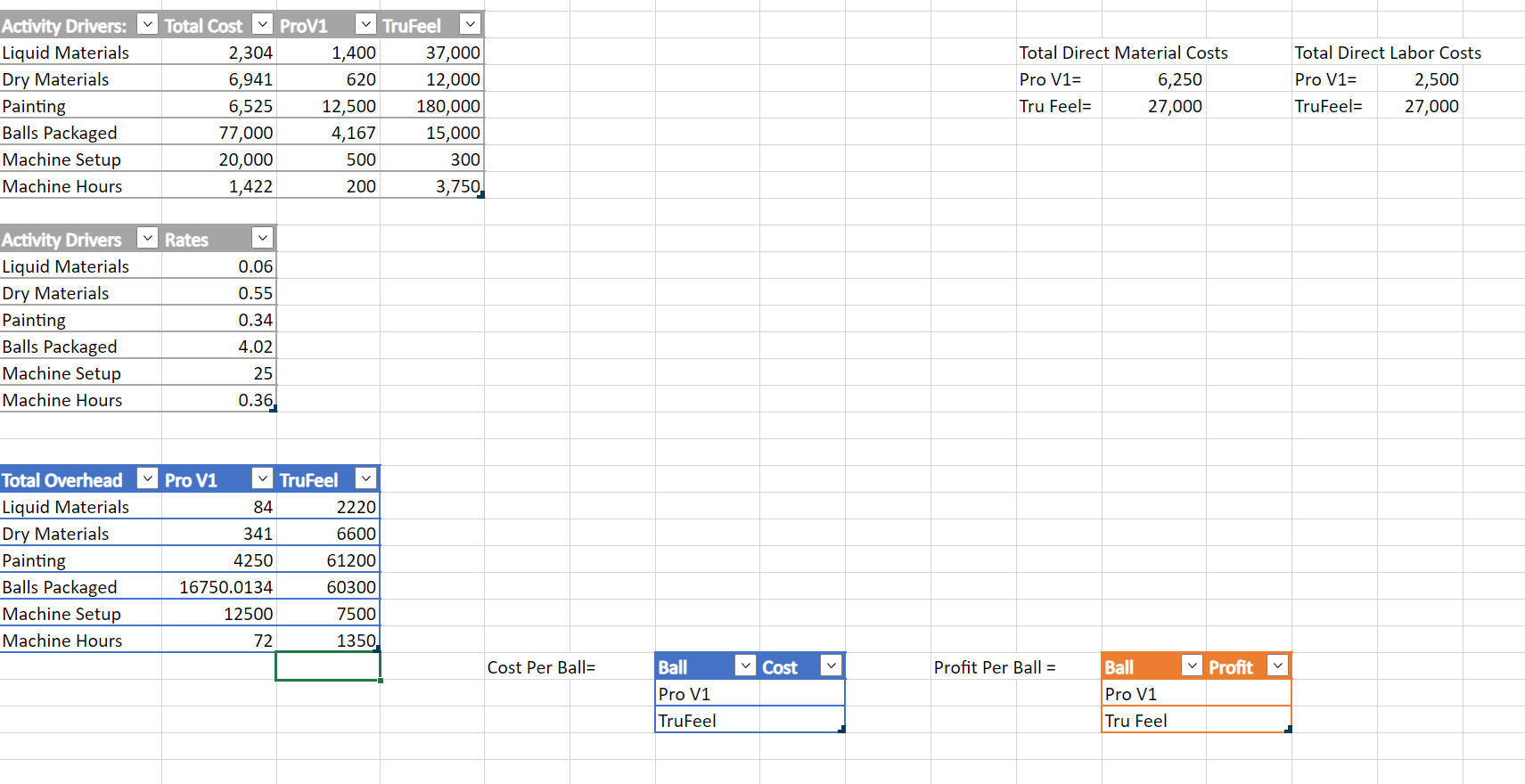Select the Total Direct Labor Costs heading

tap(1388, 53)
